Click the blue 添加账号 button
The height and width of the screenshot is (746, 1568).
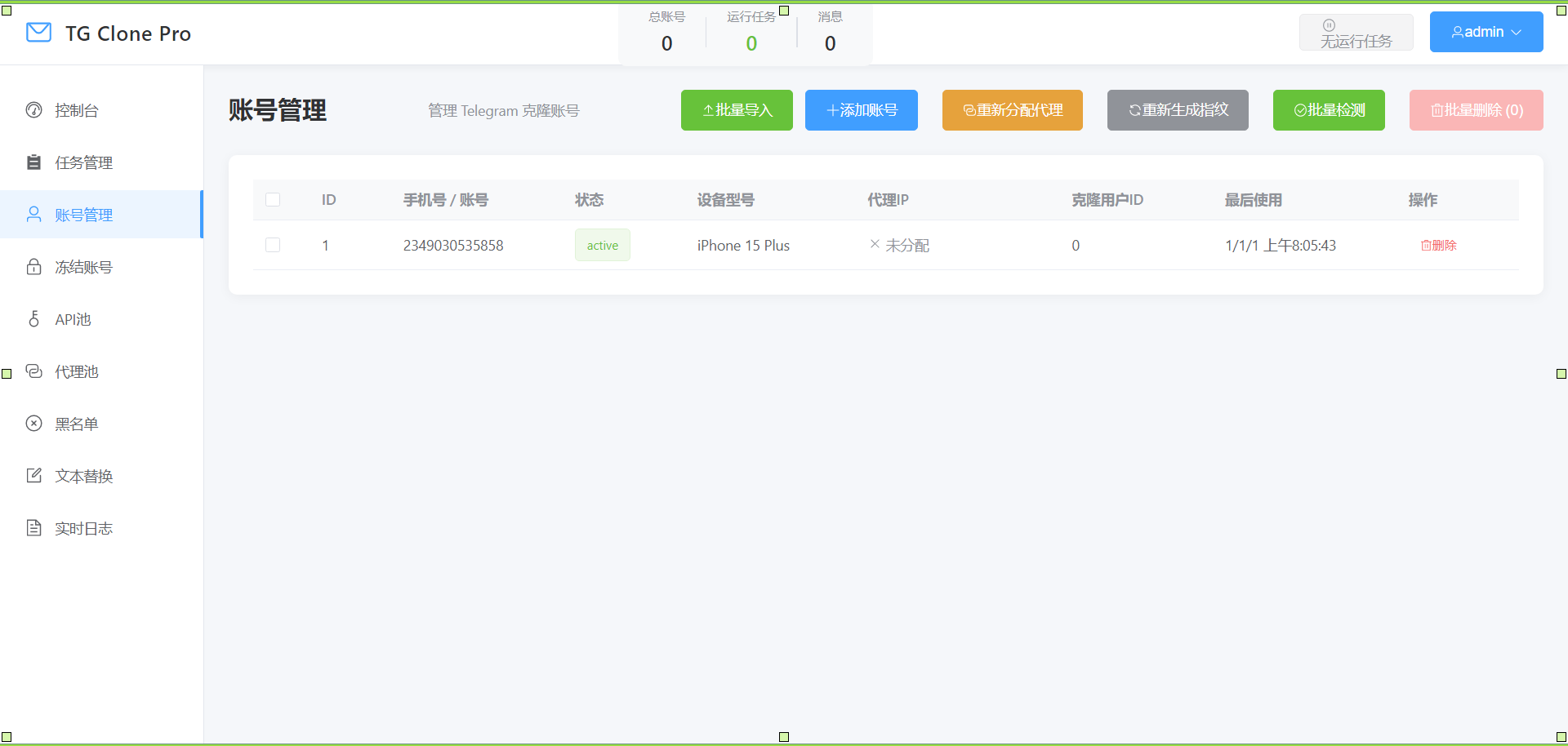861,110
